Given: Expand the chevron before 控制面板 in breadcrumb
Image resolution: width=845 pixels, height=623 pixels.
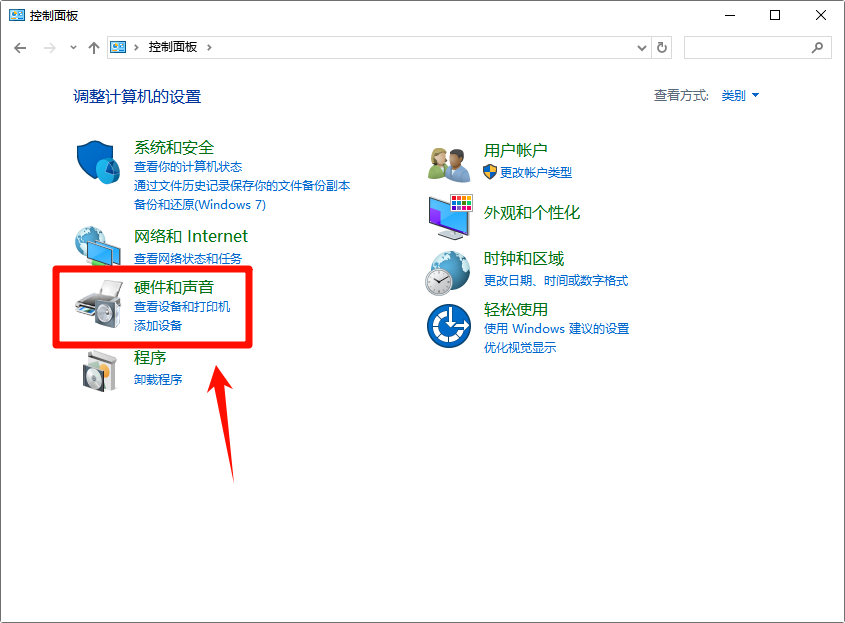Looking at the screenshot, I should [x=136, y=47].
